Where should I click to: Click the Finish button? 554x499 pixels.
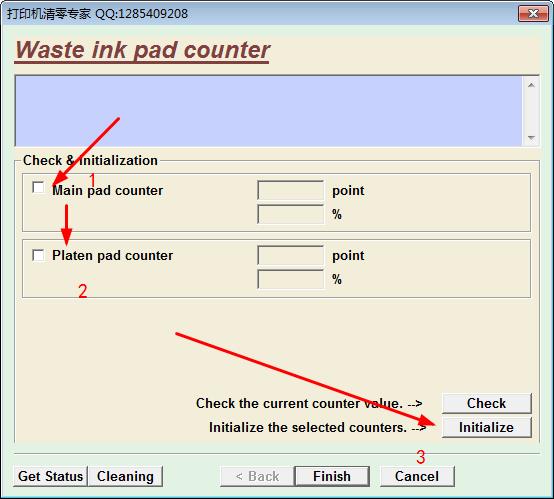point(332,476)
